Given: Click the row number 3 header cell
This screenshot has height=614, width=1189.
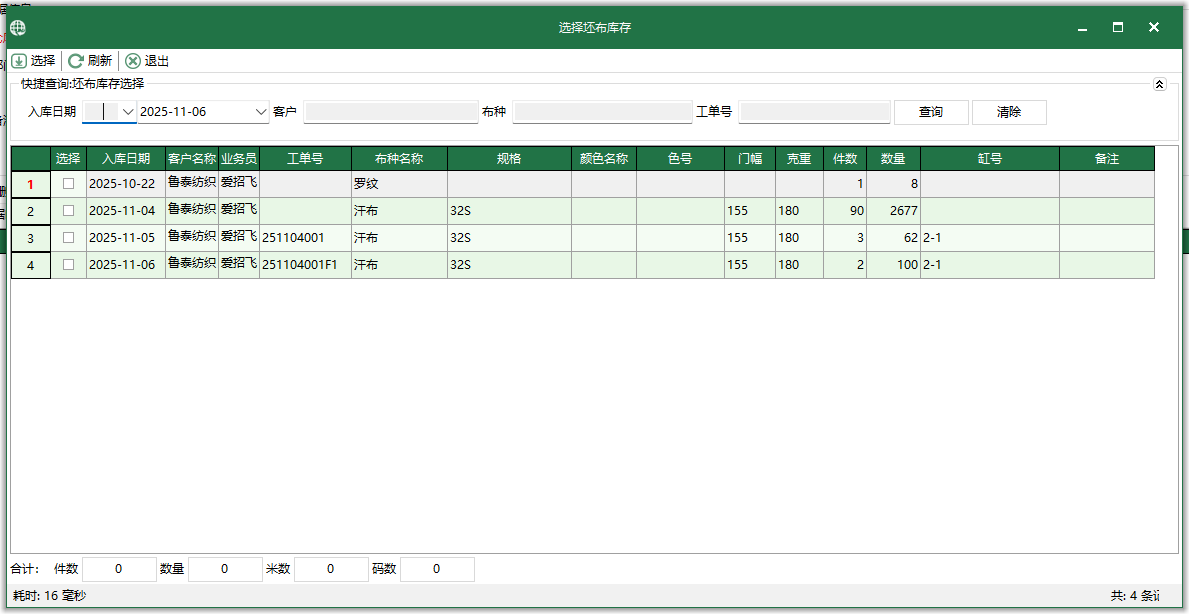Looking at the screenshot, I should (29, 238).
